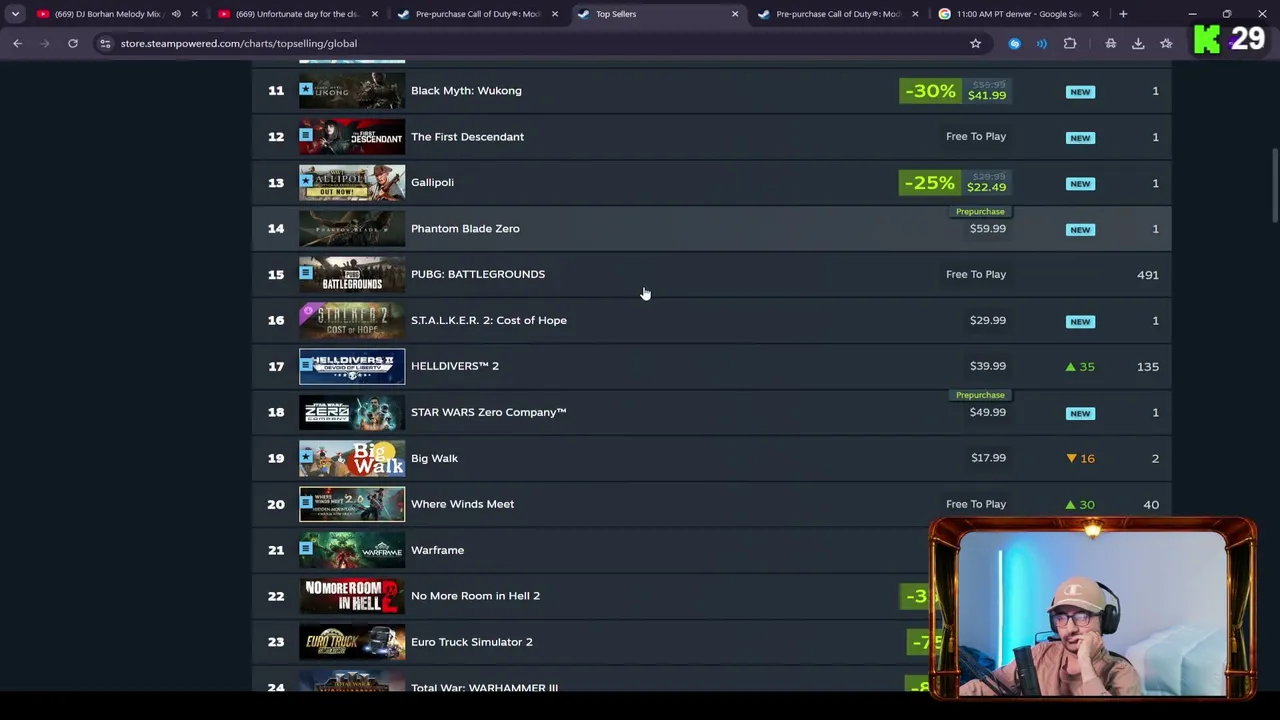Click the Big Walk capsule image

coord(352,458)
